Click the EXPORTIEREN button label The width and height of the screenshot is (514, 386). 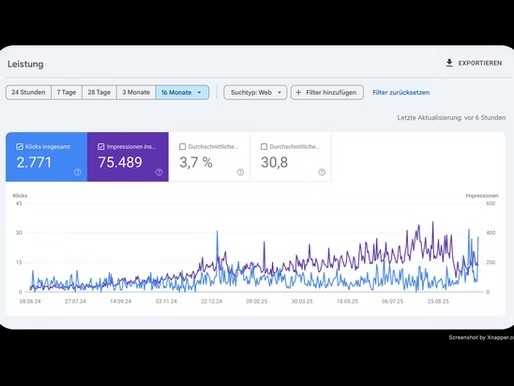[480, 63]
